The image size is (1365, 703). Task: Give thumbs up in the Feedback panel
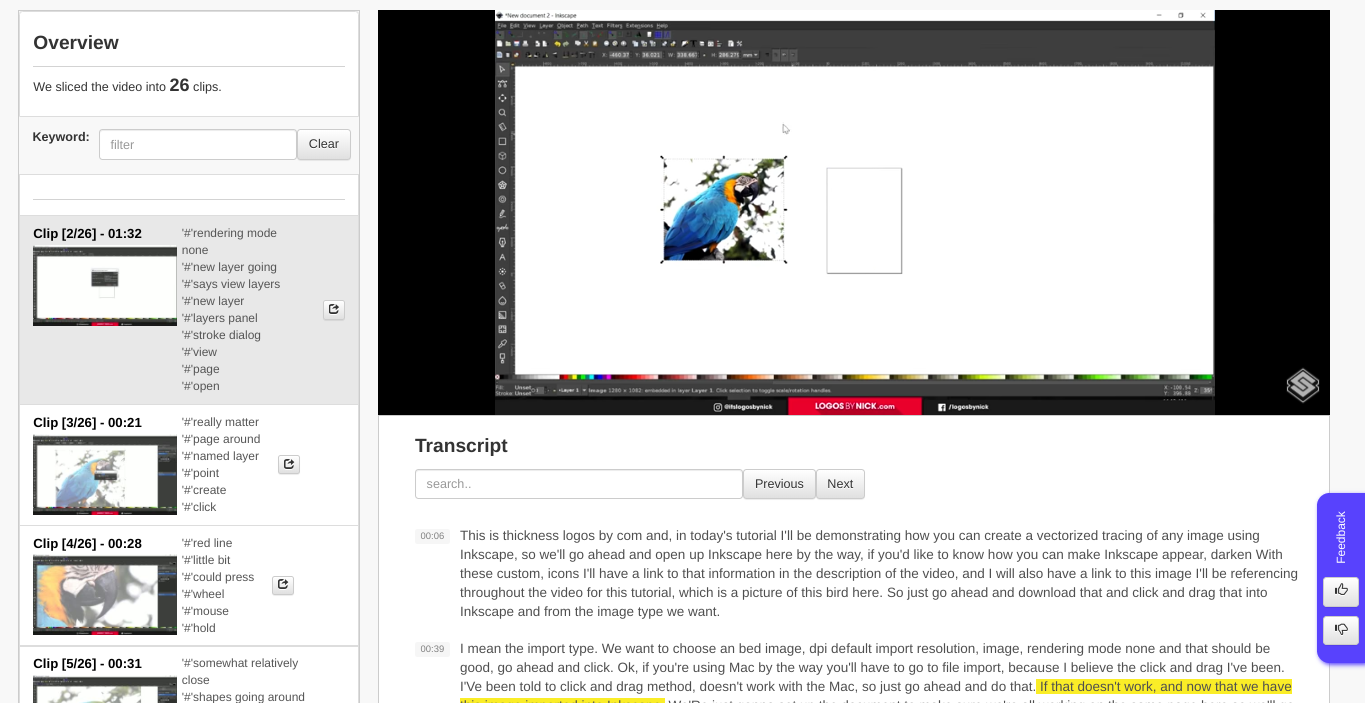click(x=1341, y=591)
